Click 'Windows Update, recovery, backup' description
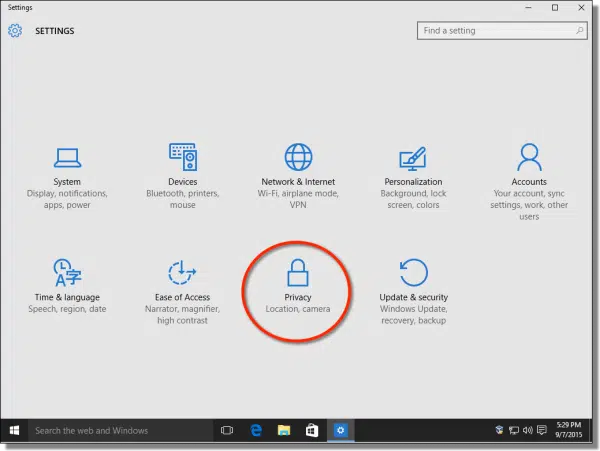 click(414, 315)
